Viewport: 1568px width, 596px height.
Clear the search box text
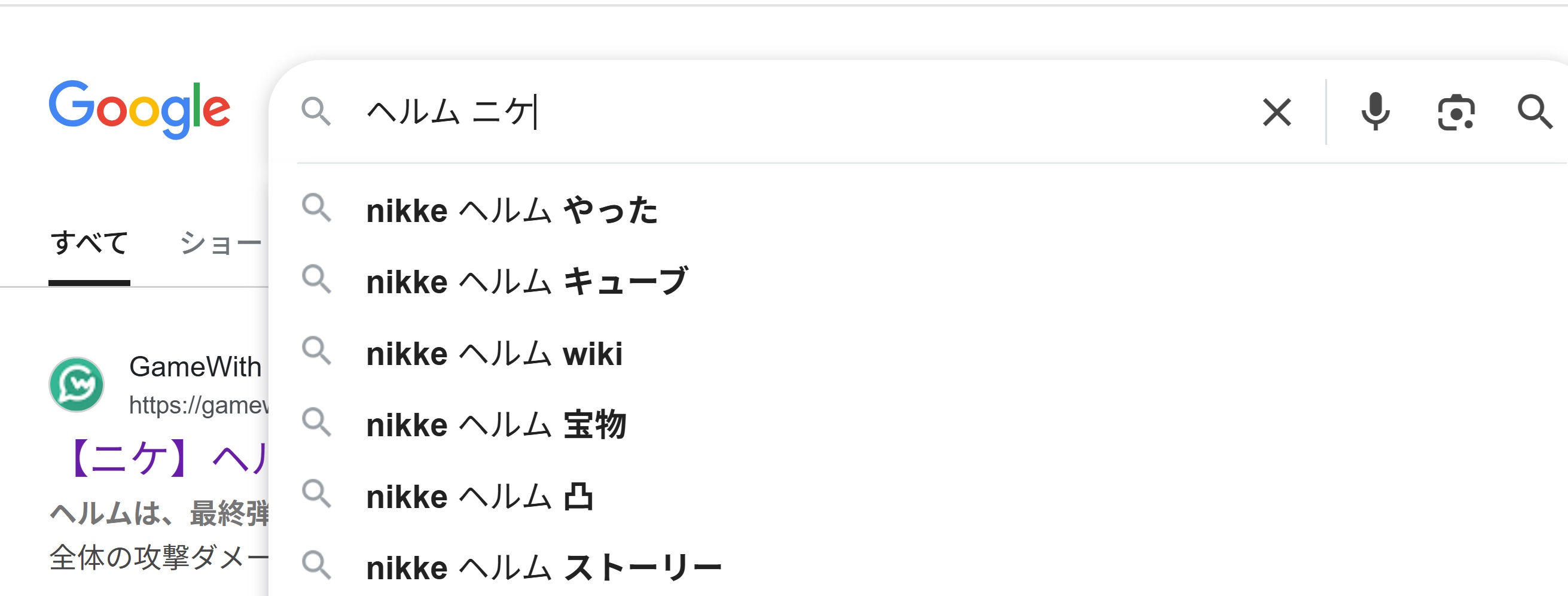[x=1276, y=112]
